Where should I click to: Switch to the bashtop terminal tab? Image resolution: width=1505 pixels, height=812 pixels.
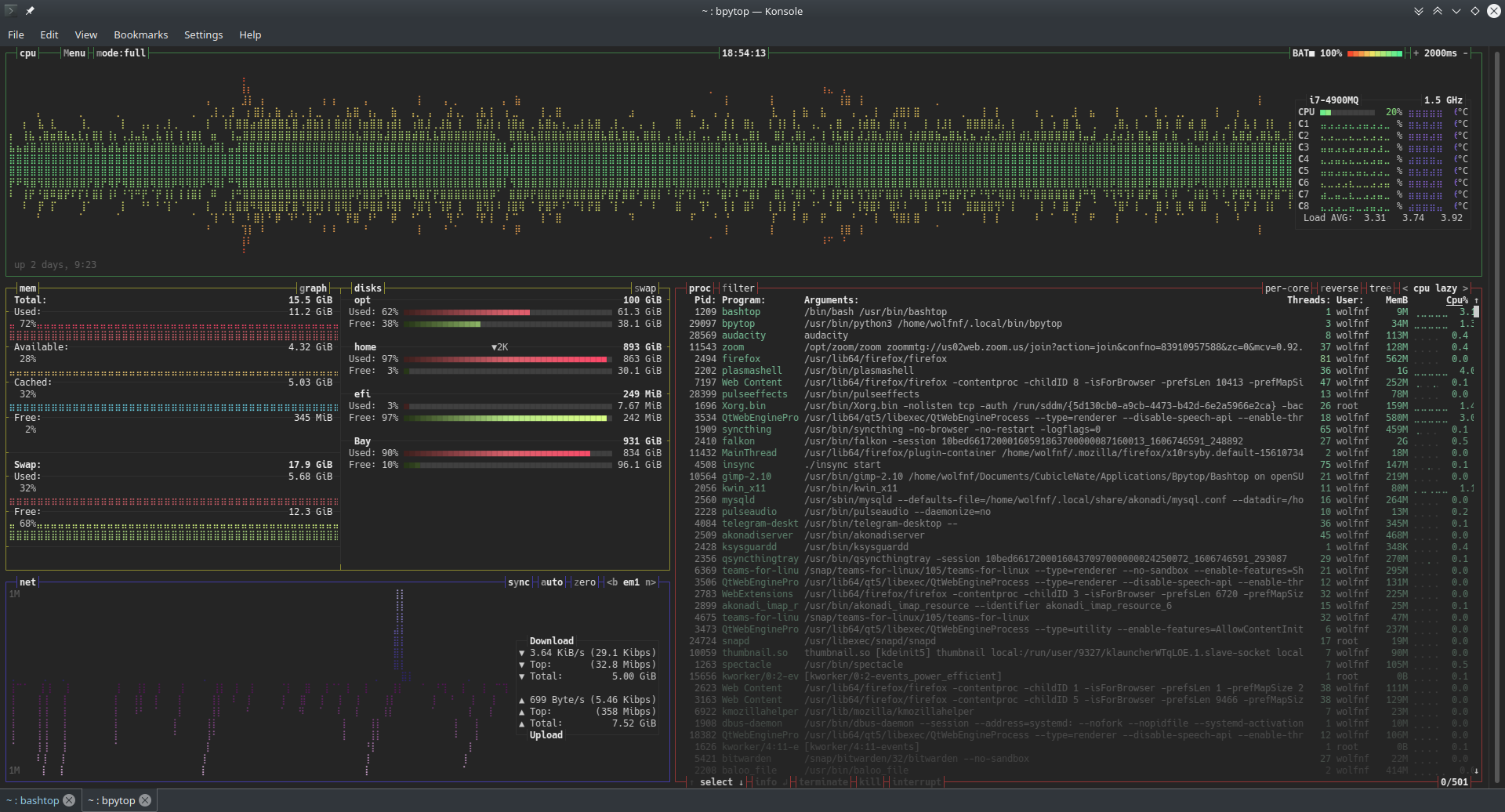[34, 800]
